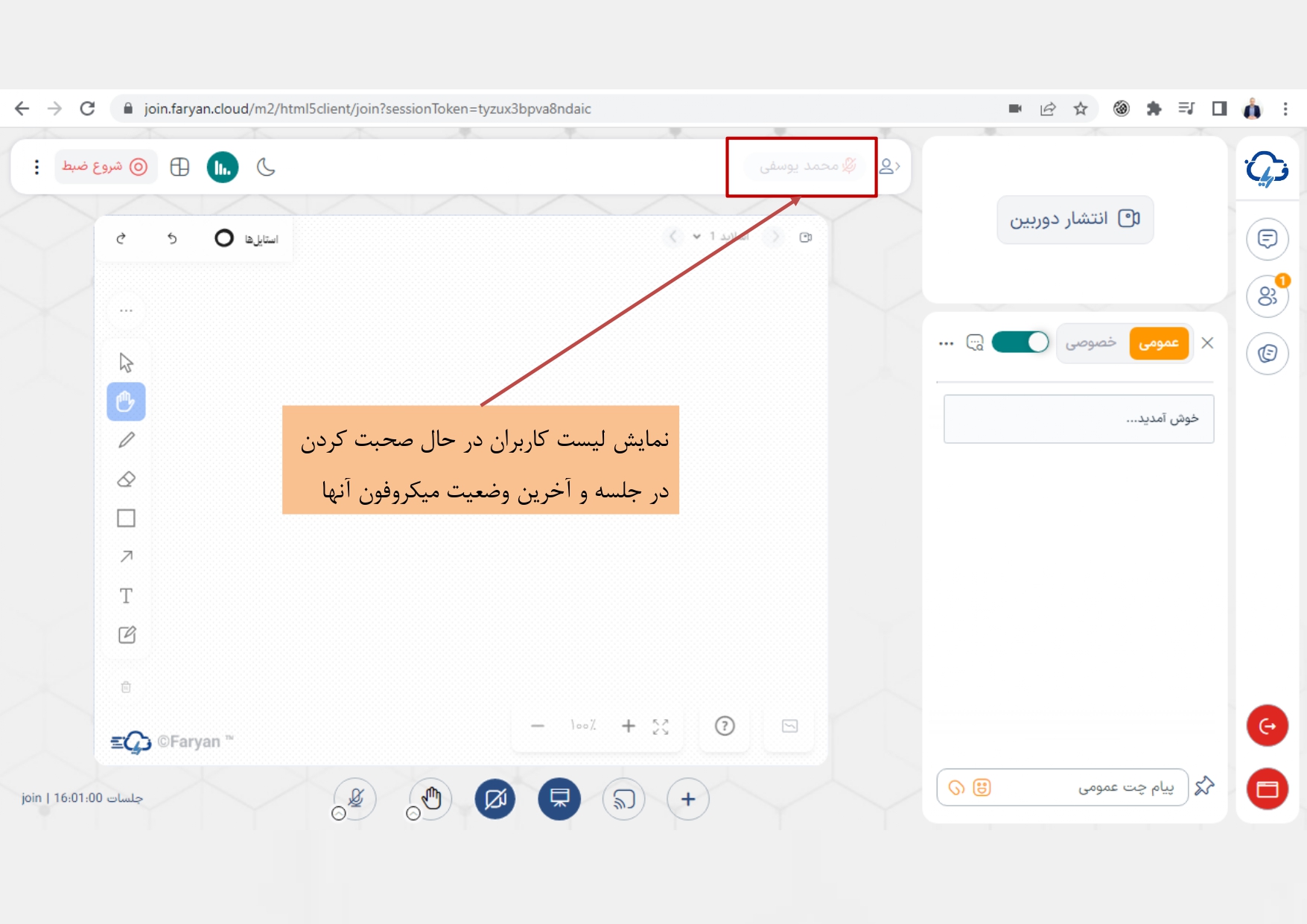1307x924 pixels.
Task: Switch to the عمومی chat tab
Action: [1158, 343]
